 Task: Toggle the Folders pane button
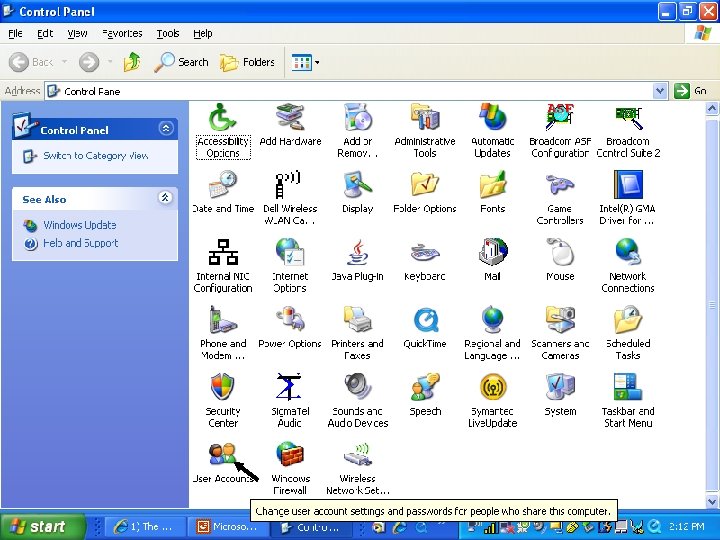248,62
